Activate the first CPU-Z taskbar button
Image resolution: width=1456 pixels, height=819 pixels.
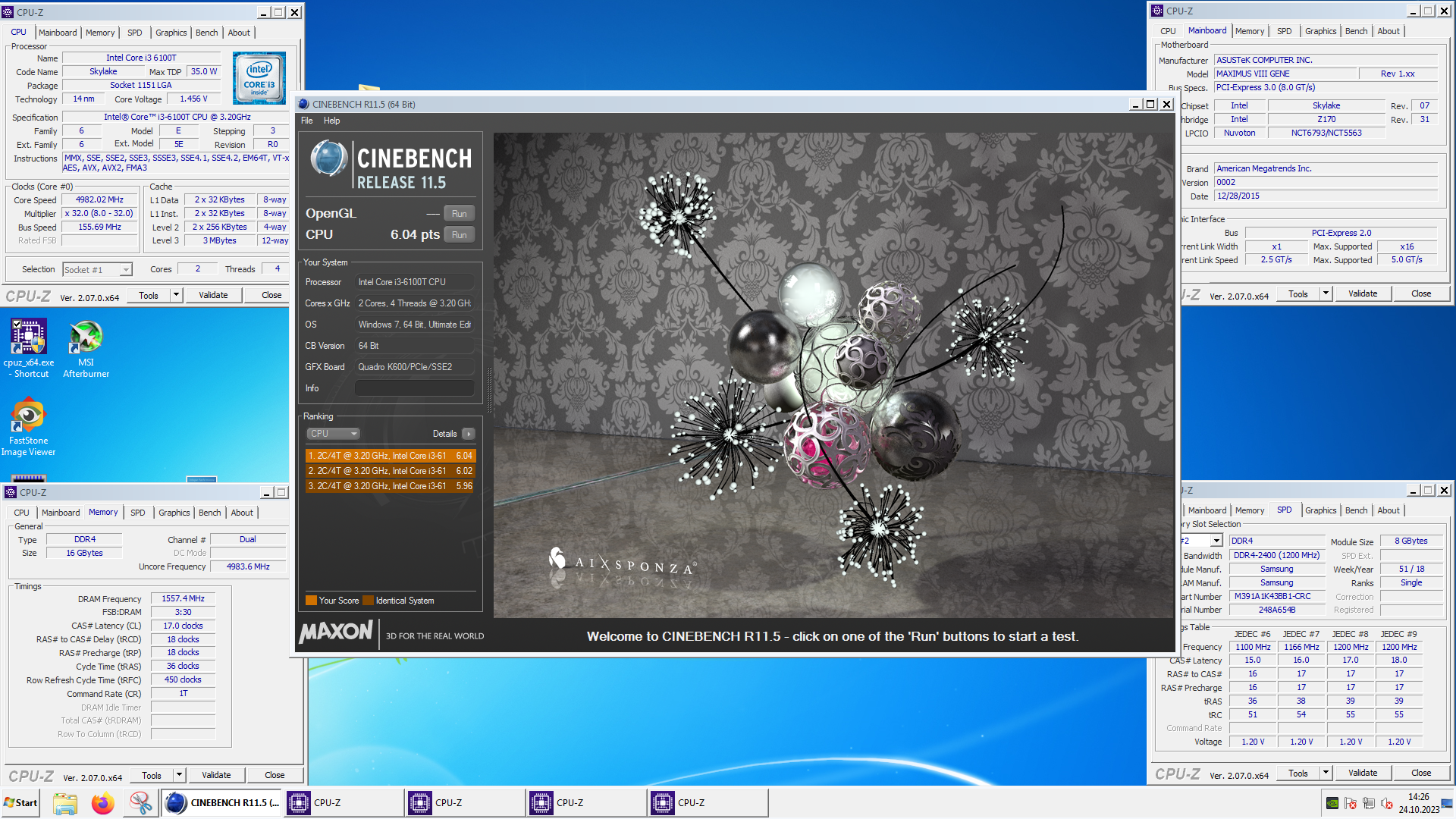click(x=344, y=803)
